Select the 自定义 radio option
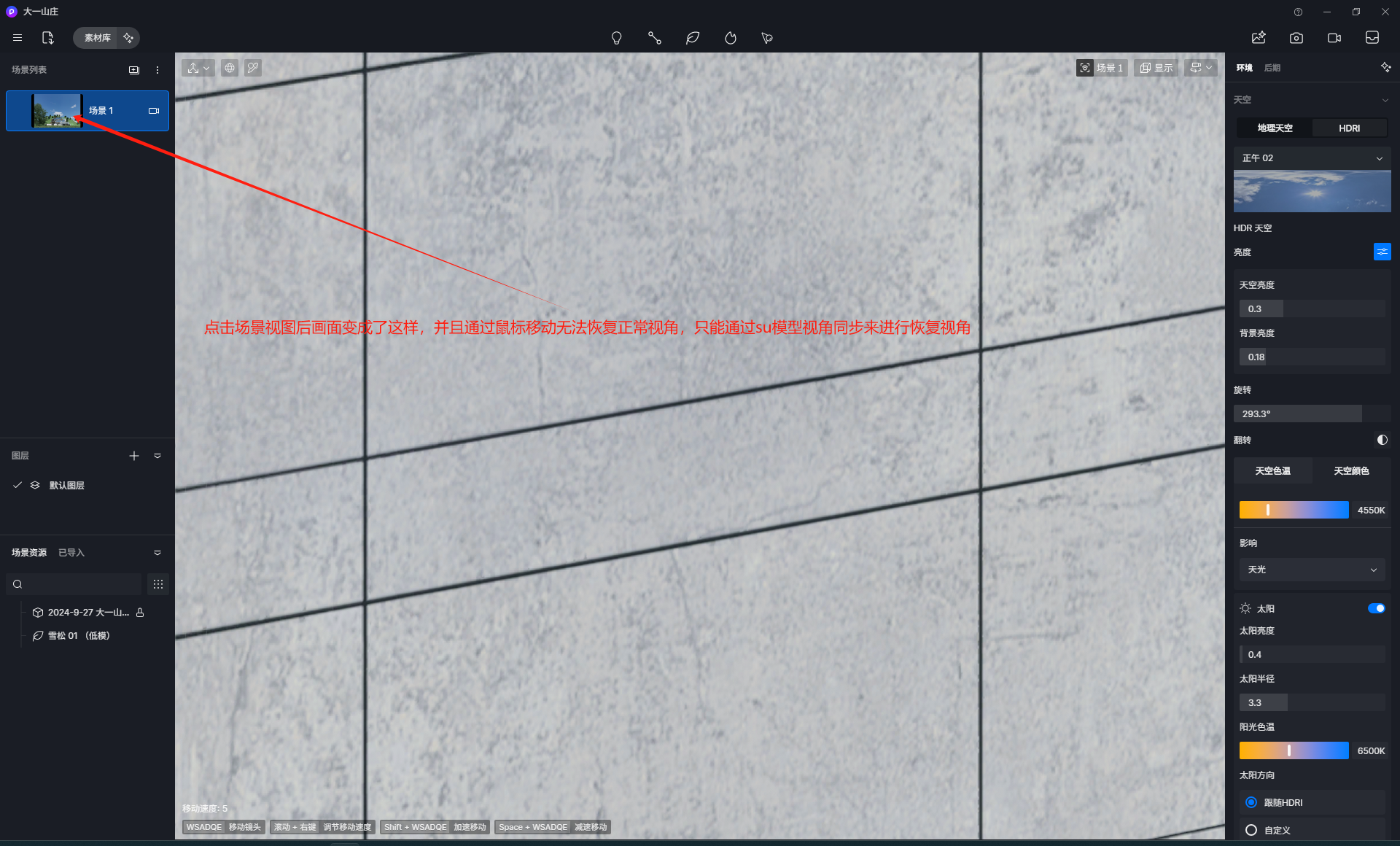Viewport: 1400px width, 846px height. 1251,830
